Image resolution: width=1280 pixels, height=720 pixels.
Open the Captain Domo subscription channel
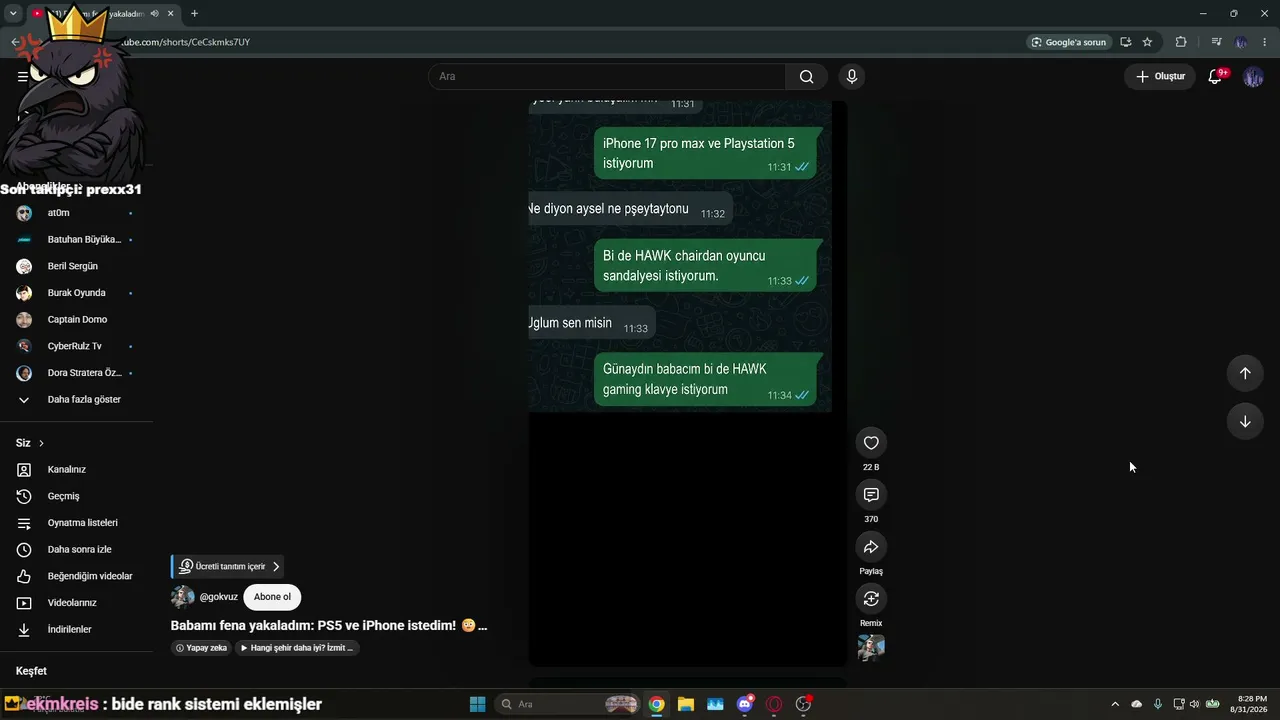tap(76, 320)
